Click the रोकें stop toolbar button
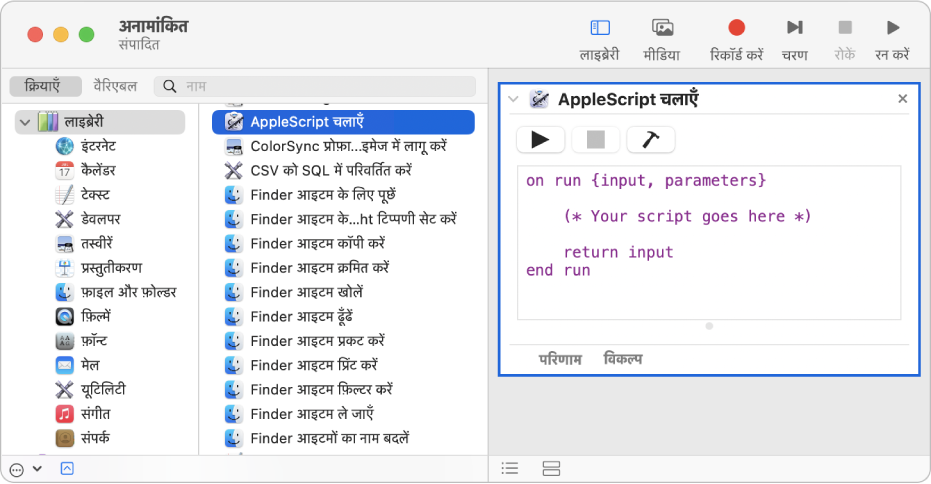The width and height of the screenshot is (931, 484). click(844, 40)
